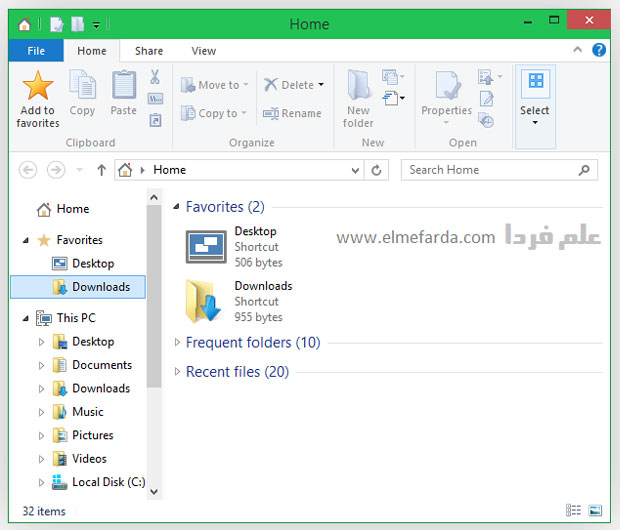Click the Copy icon in Clipboard group

pos(82,87)
